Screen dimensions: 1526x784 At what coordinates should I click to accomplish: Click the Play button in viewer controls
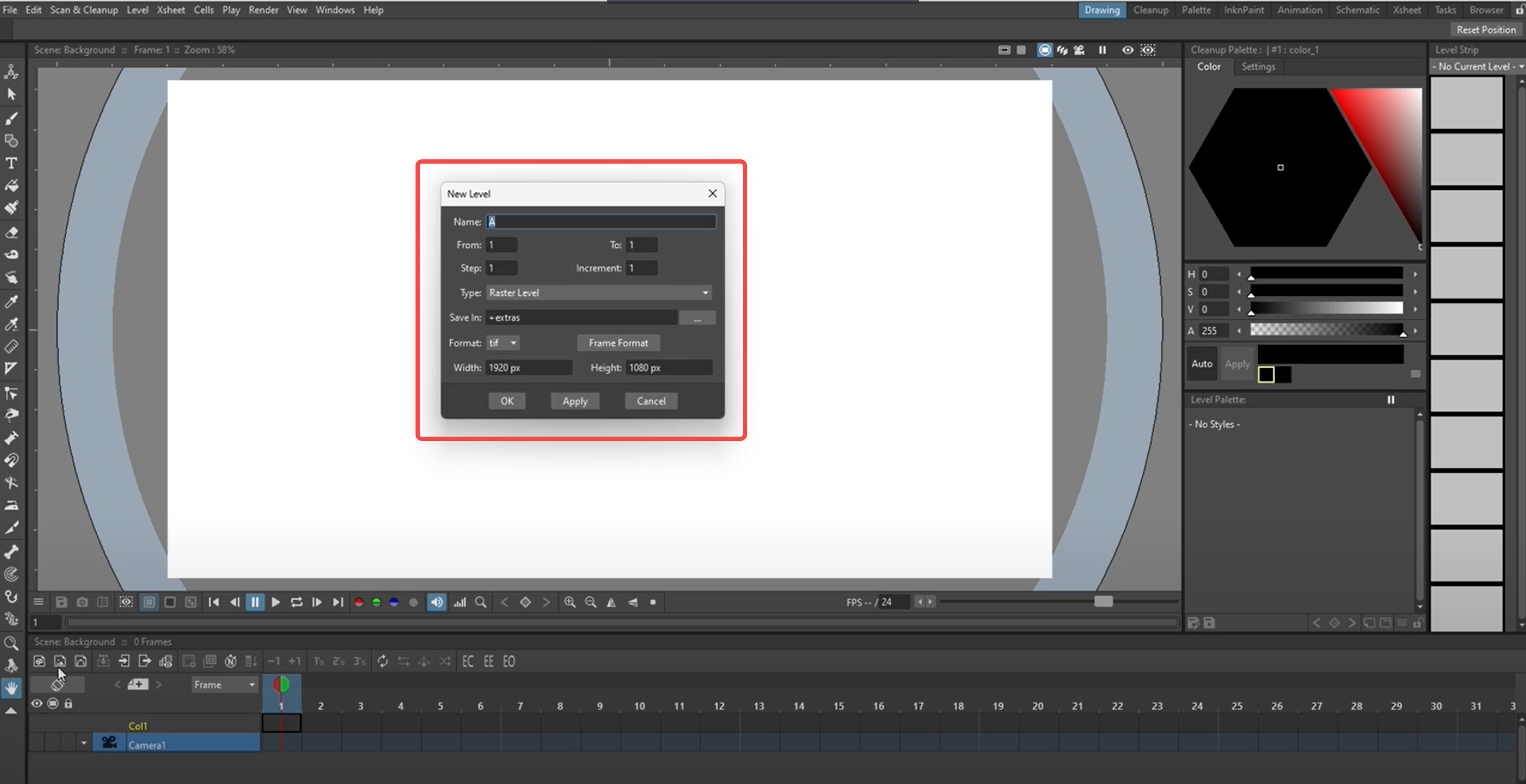[275, 602]
